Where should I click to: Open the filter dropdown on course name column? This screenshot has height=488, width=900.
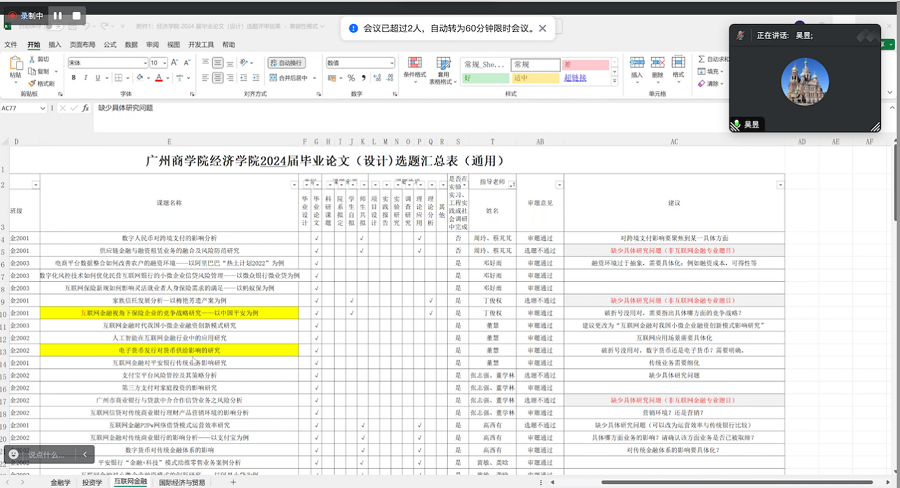[294, 185]
